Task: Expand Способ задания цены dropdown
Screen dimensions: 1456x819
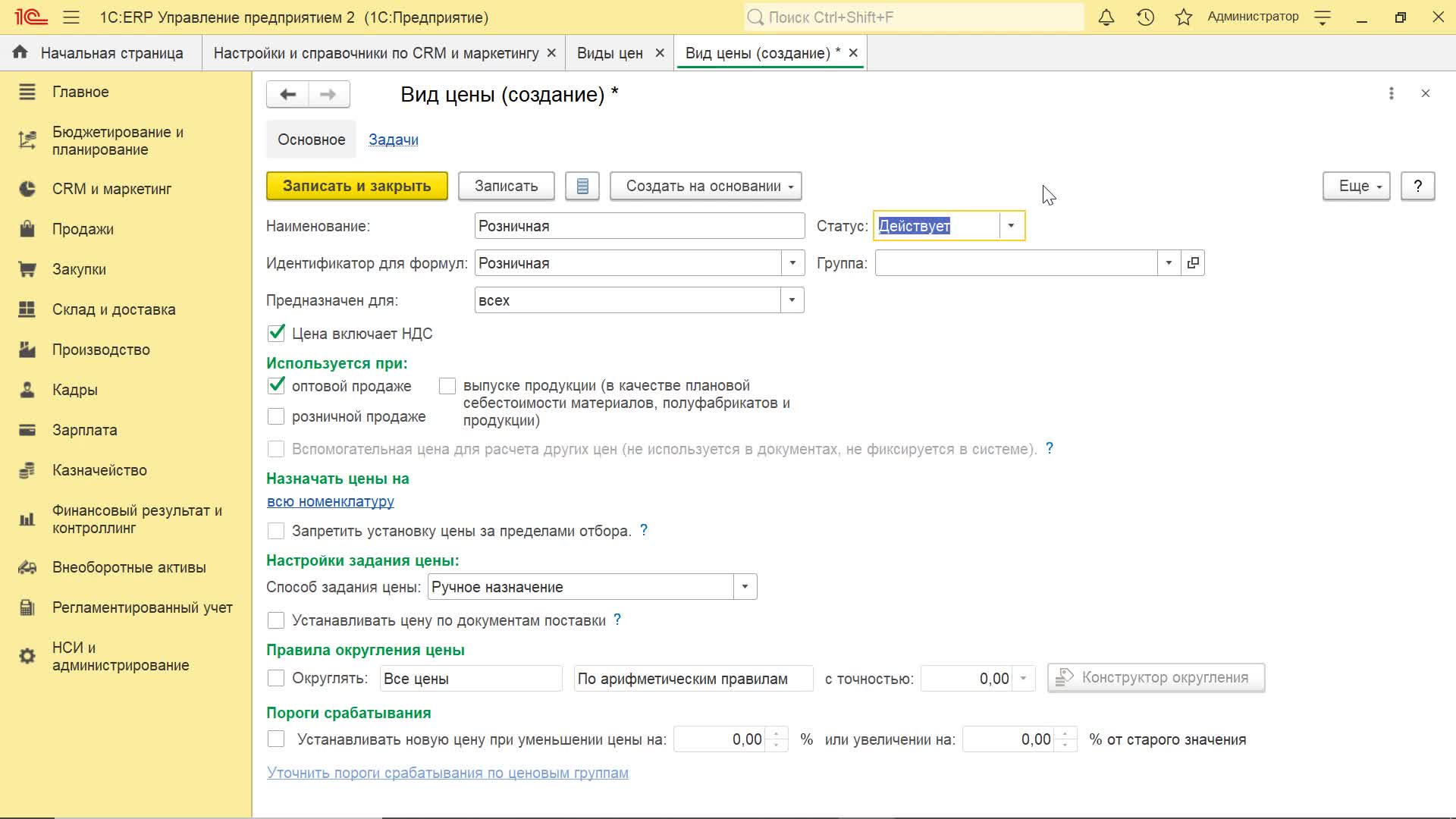Action: click(x=745, y=587)
